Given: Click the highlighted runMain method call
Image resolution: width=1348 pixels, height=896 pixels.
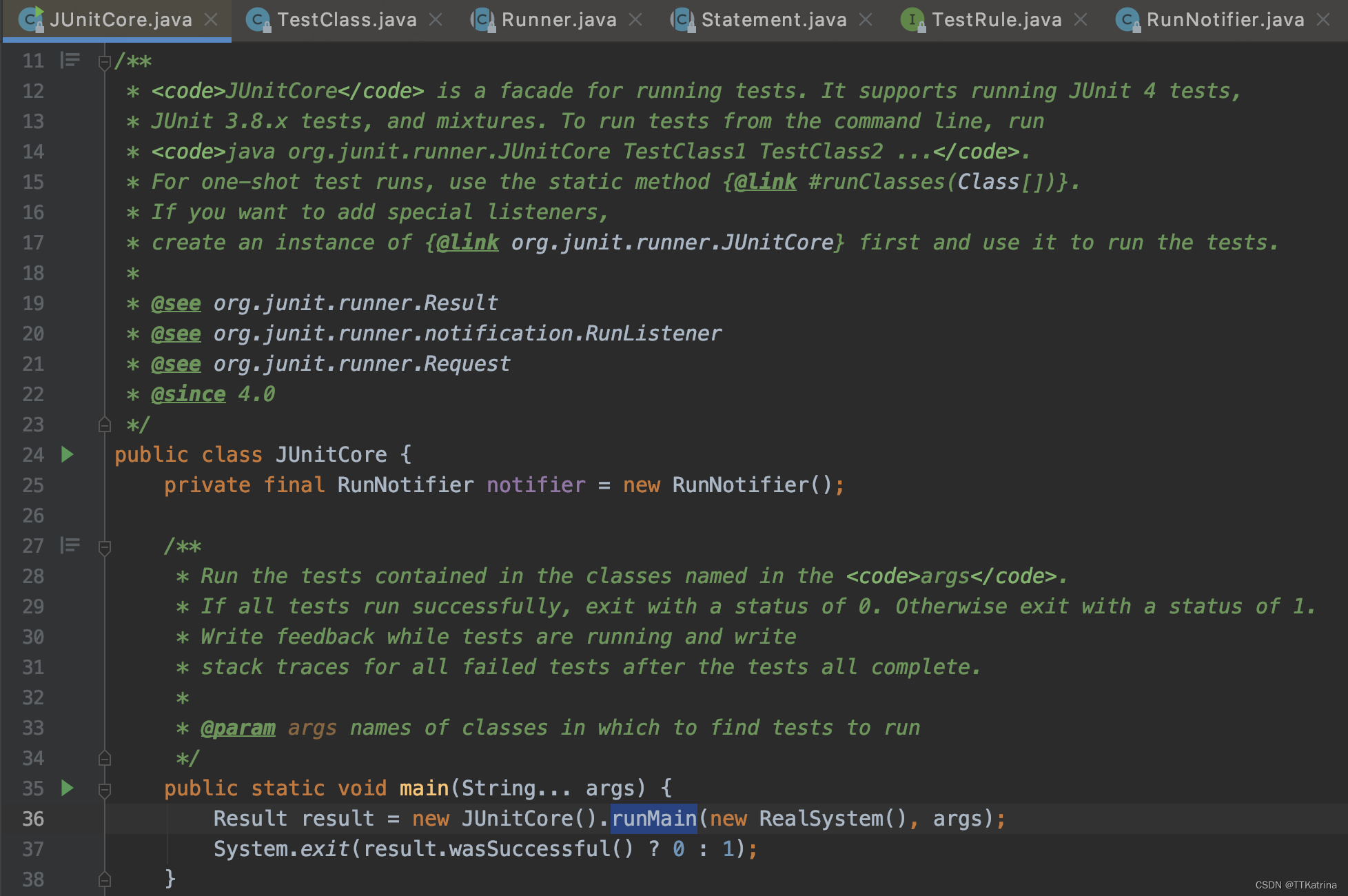Looking at the screenshot, I should tap(653, 818).
